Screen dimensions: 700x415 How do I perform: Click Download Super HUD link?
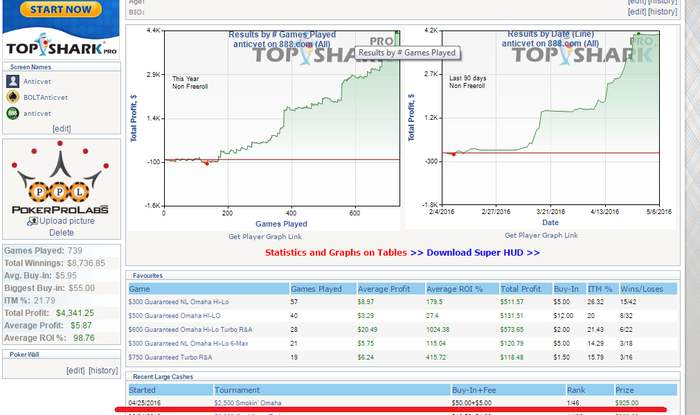483,253
